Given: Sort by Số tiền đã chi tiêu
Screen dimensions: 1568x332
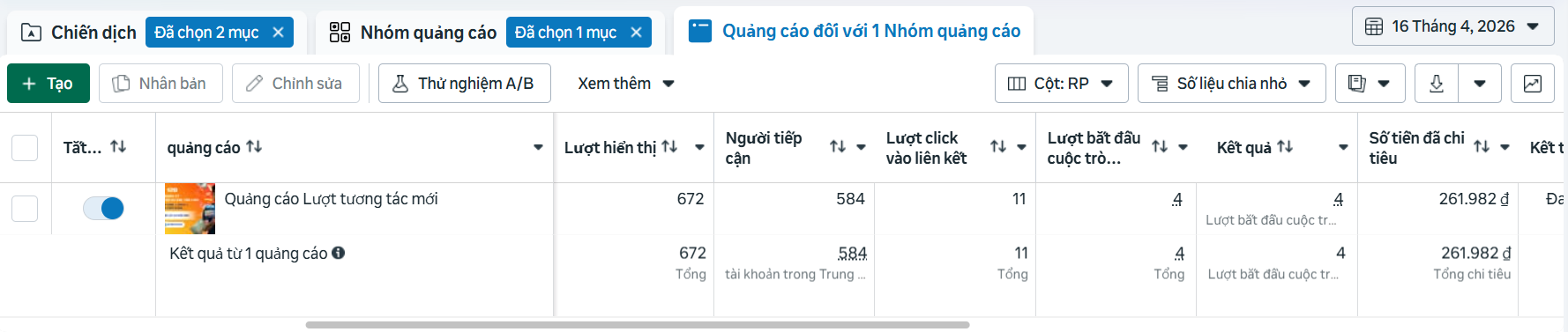Looking at the screenshot, I should [x=1482, y=147].
